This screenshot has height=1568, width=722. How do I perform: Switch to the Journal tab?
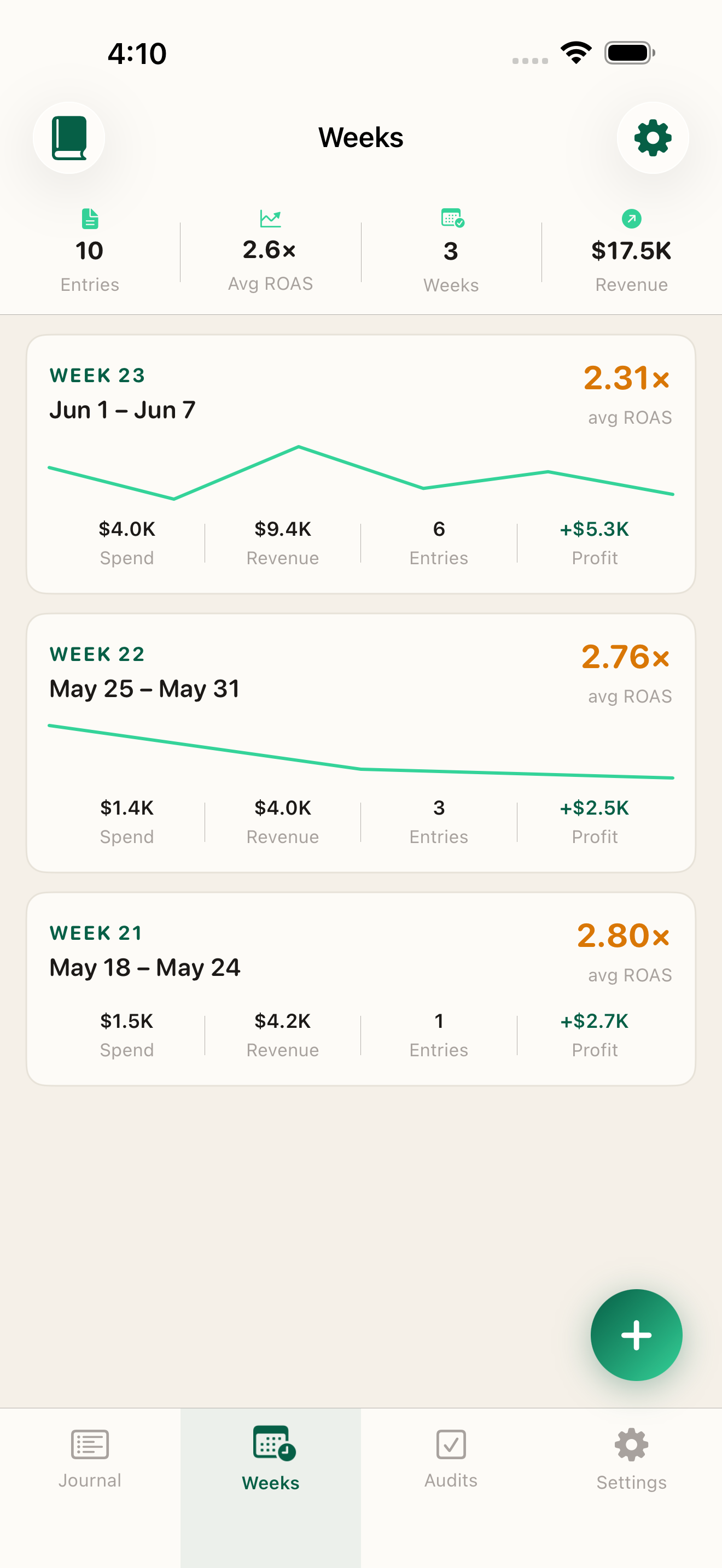pos(90,1460)
